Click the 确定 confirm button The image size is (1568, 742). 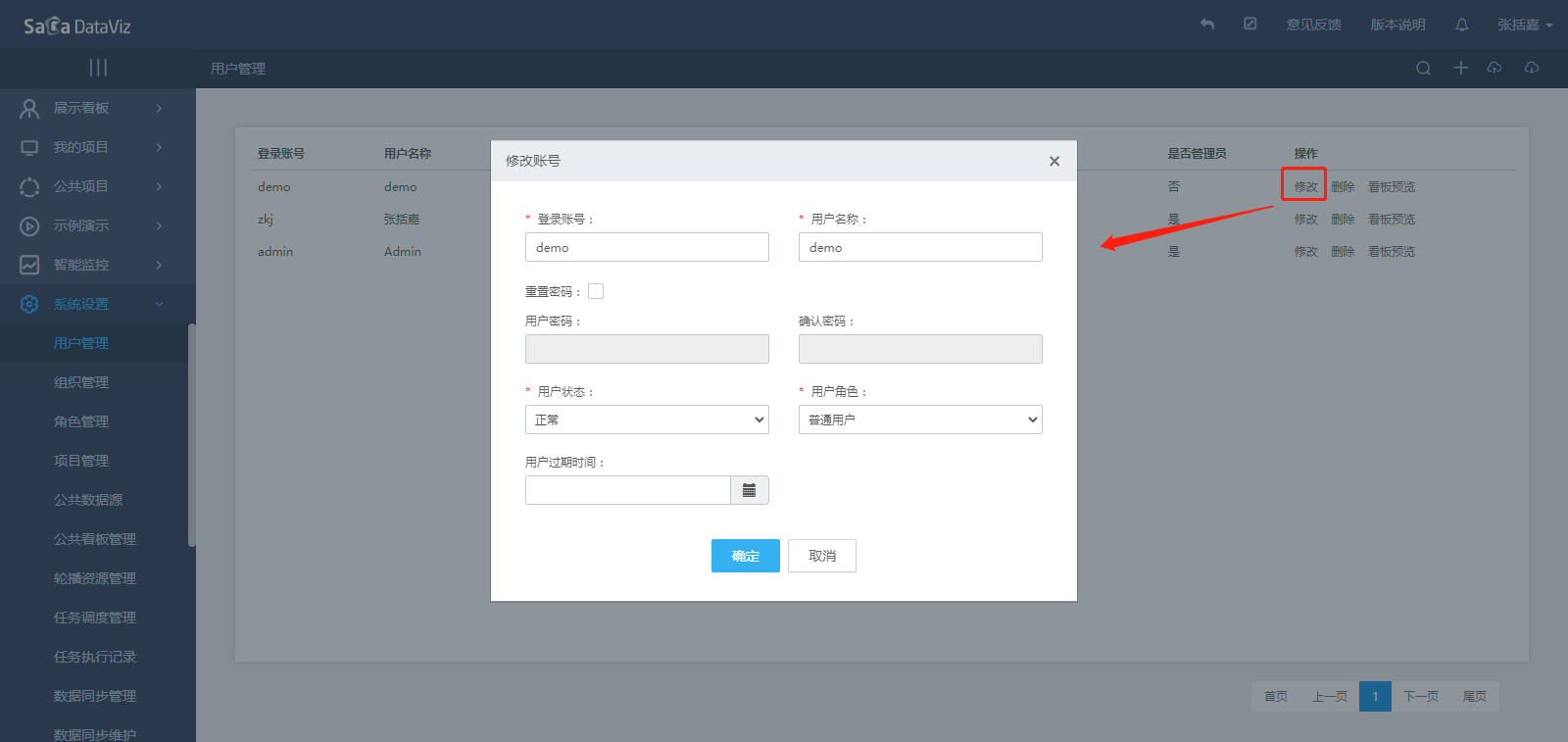click(x=746, y=556)
